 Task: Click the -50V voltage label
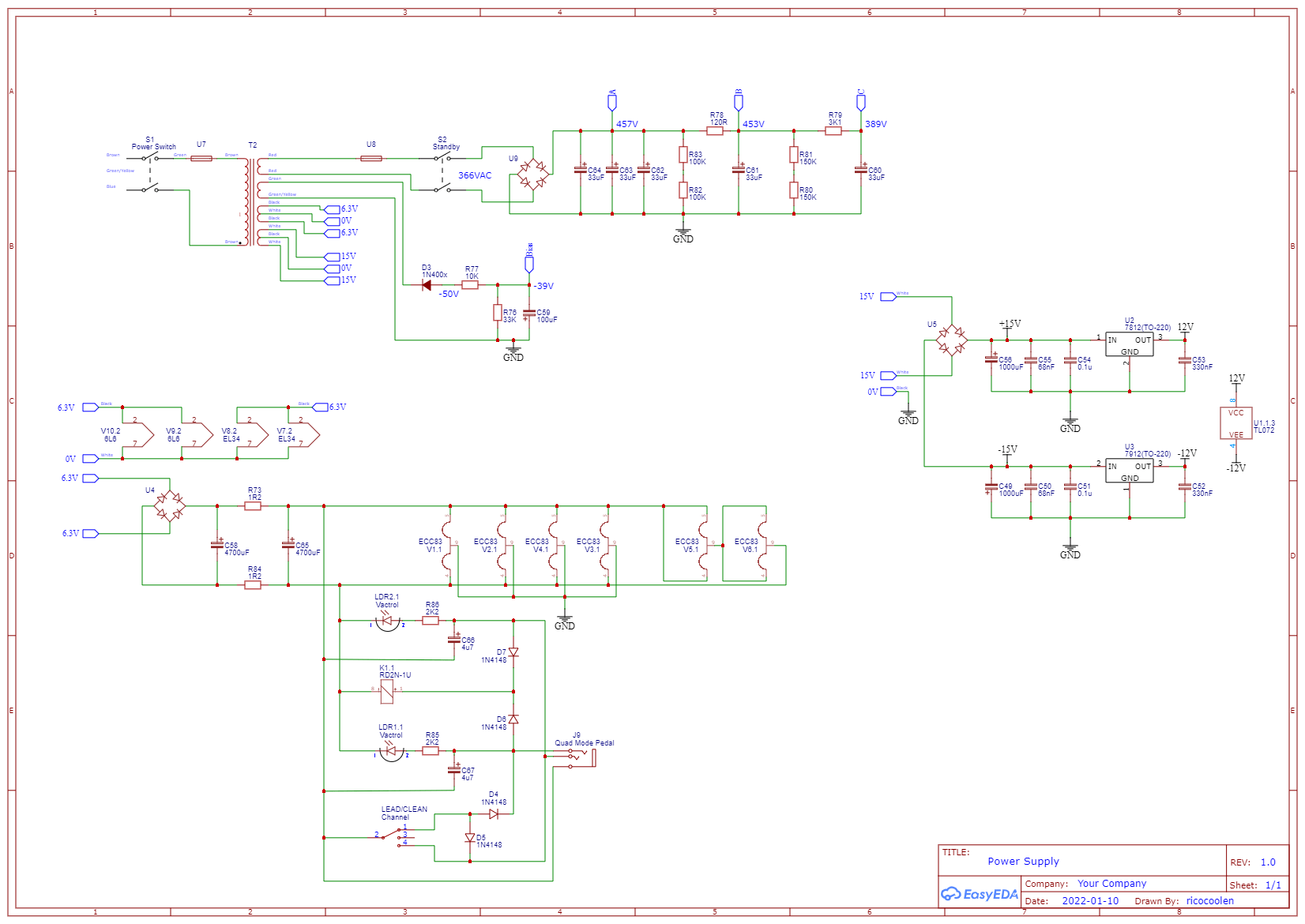point(449,294)
